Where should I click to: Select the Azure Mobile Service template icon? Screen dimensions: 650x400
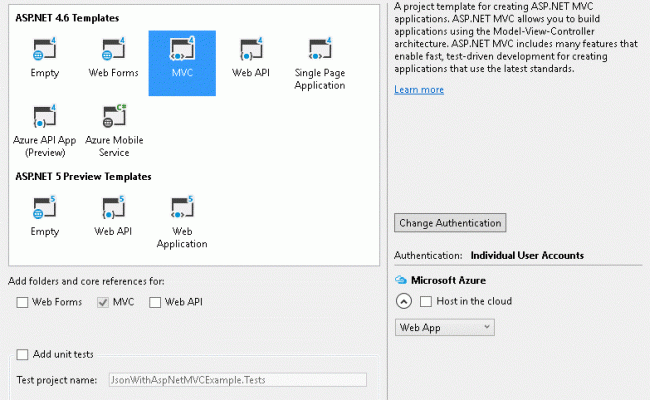pyautogui.click(x=114, y=116)
